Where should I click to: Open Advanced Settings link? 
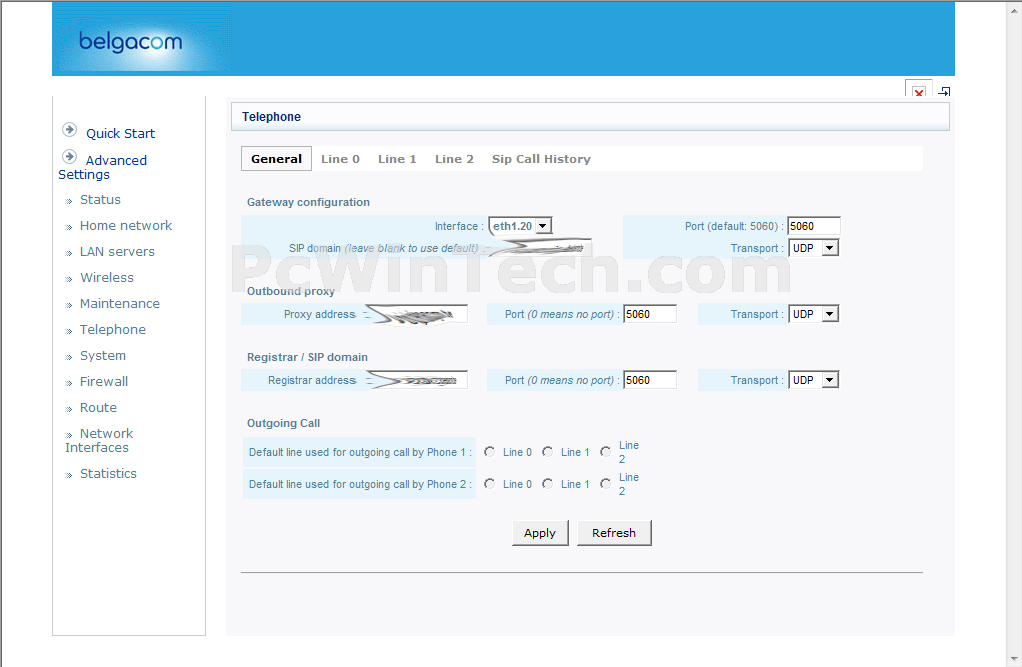102,168
